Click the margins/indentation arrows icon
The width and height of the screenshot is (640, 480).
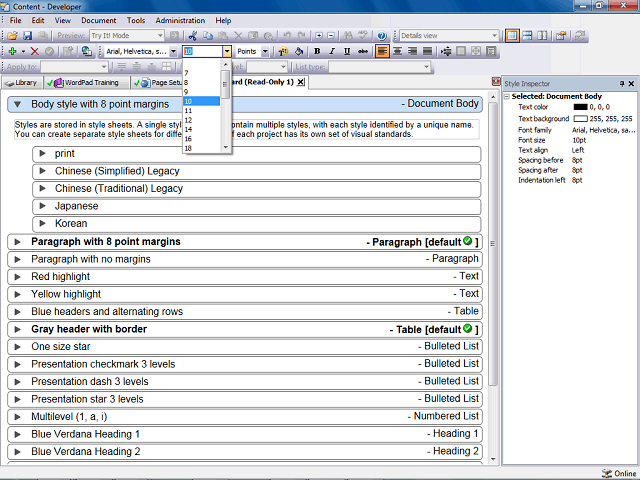[446, 51]
